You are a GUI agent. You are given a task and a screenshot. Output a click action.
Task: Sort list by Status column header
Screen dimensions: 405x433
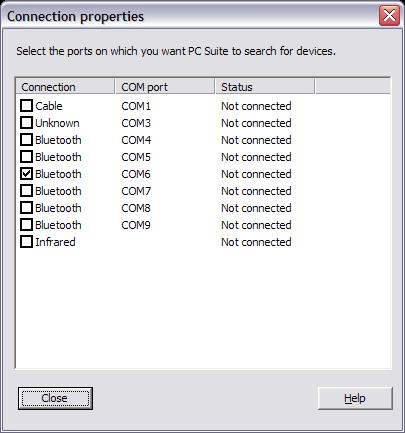click(265, 87)
